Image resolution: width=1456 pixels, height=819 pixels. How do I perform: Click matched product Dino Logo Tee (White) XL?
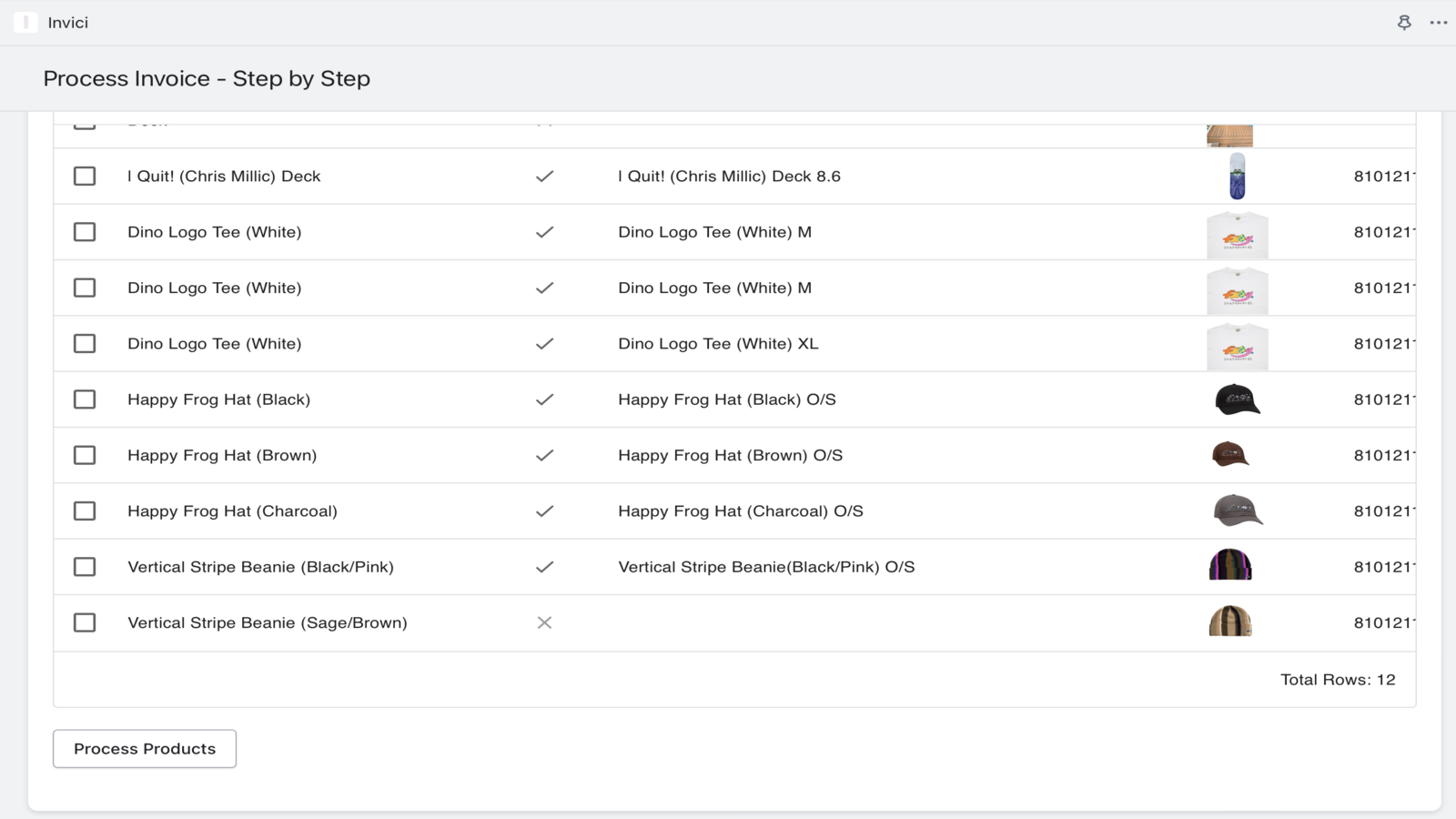718,344
